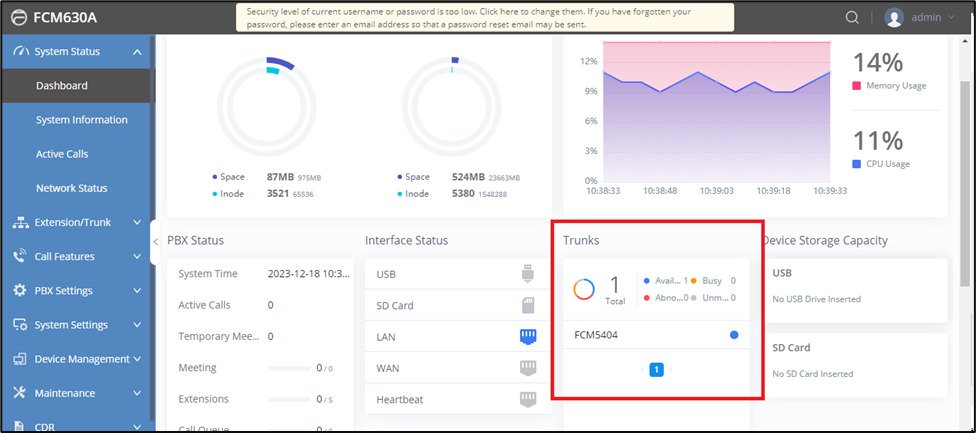The width and height of the screenshot is (976, 433).
Task: Click the memory and CPU usage graph
Action: (716, 111)
